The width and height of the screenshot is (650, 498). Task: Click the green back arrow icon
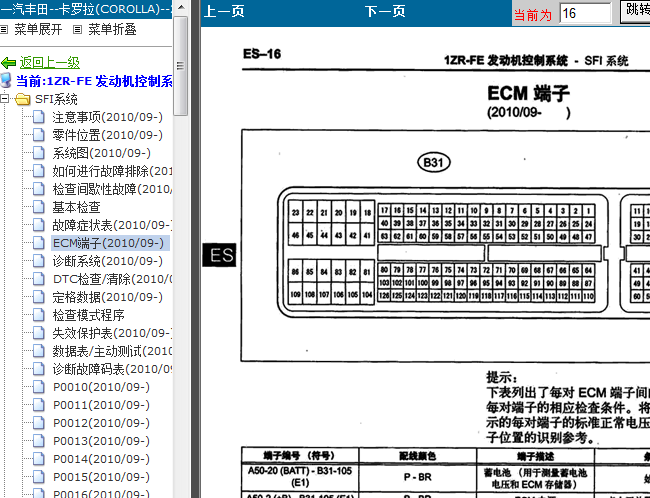pyautogui.click(x=8, y=63)
